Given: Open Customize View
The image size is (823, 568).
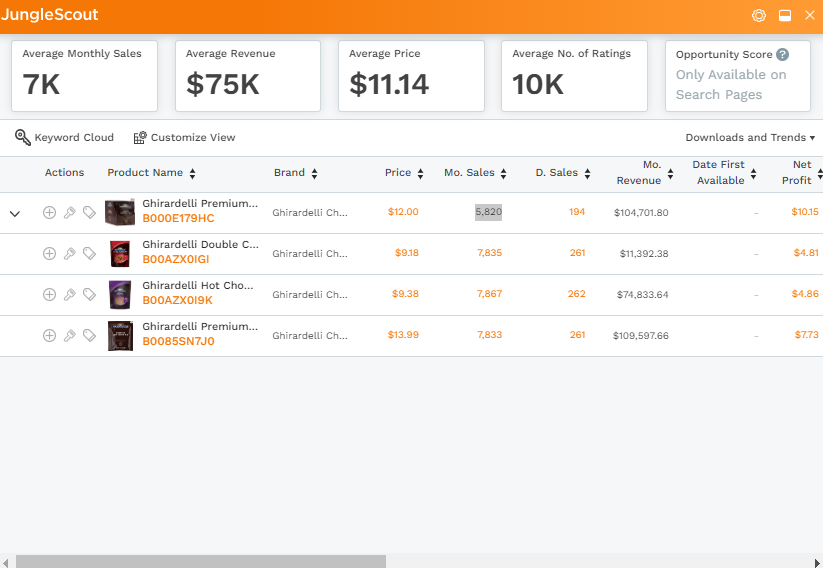Looking at the screenshot, I should pos(184,138).
